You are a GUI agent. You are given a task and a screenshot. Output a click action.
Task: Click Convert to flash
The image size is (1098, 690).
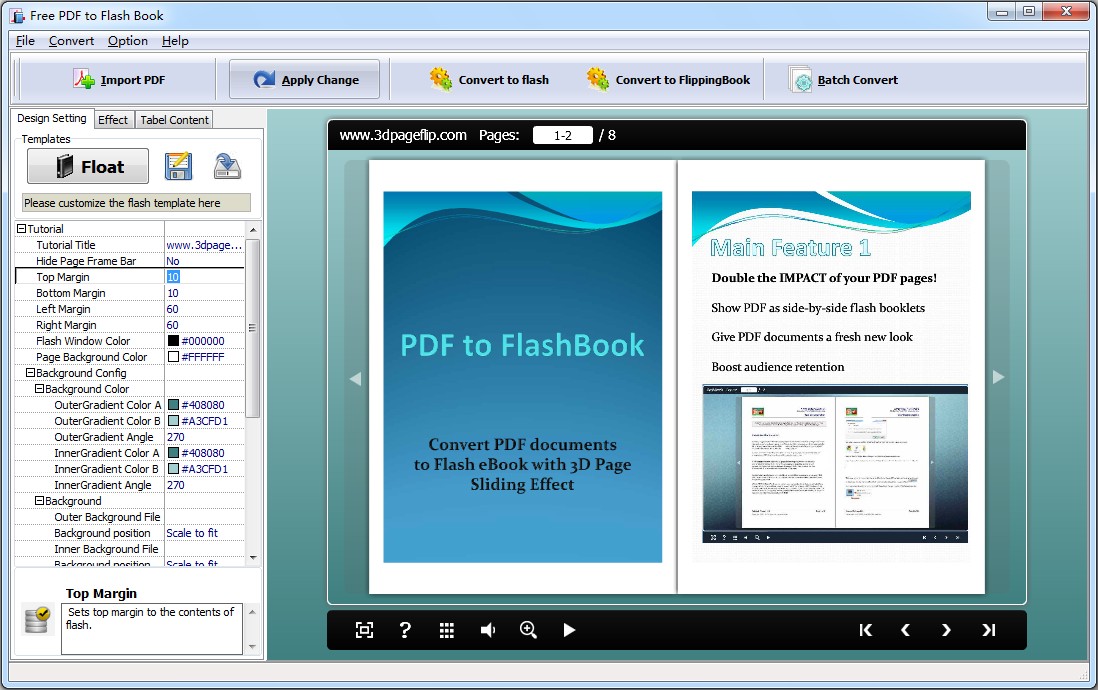pyautogui.click(x=489, y=80)
